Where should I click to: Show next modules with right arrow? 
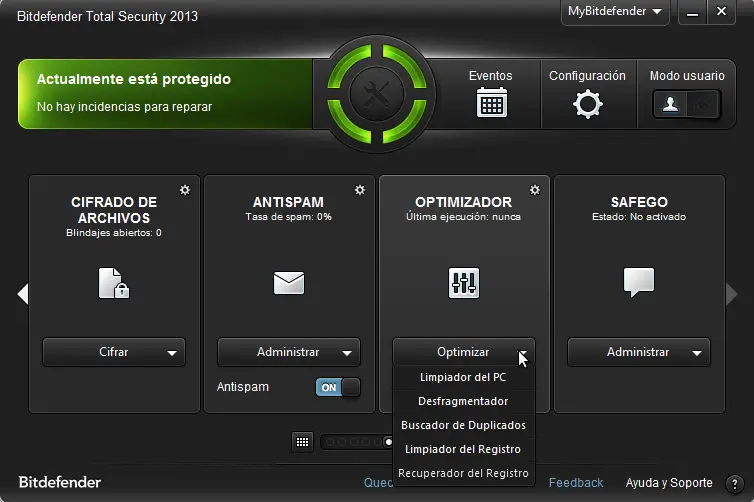click(731, 294)
